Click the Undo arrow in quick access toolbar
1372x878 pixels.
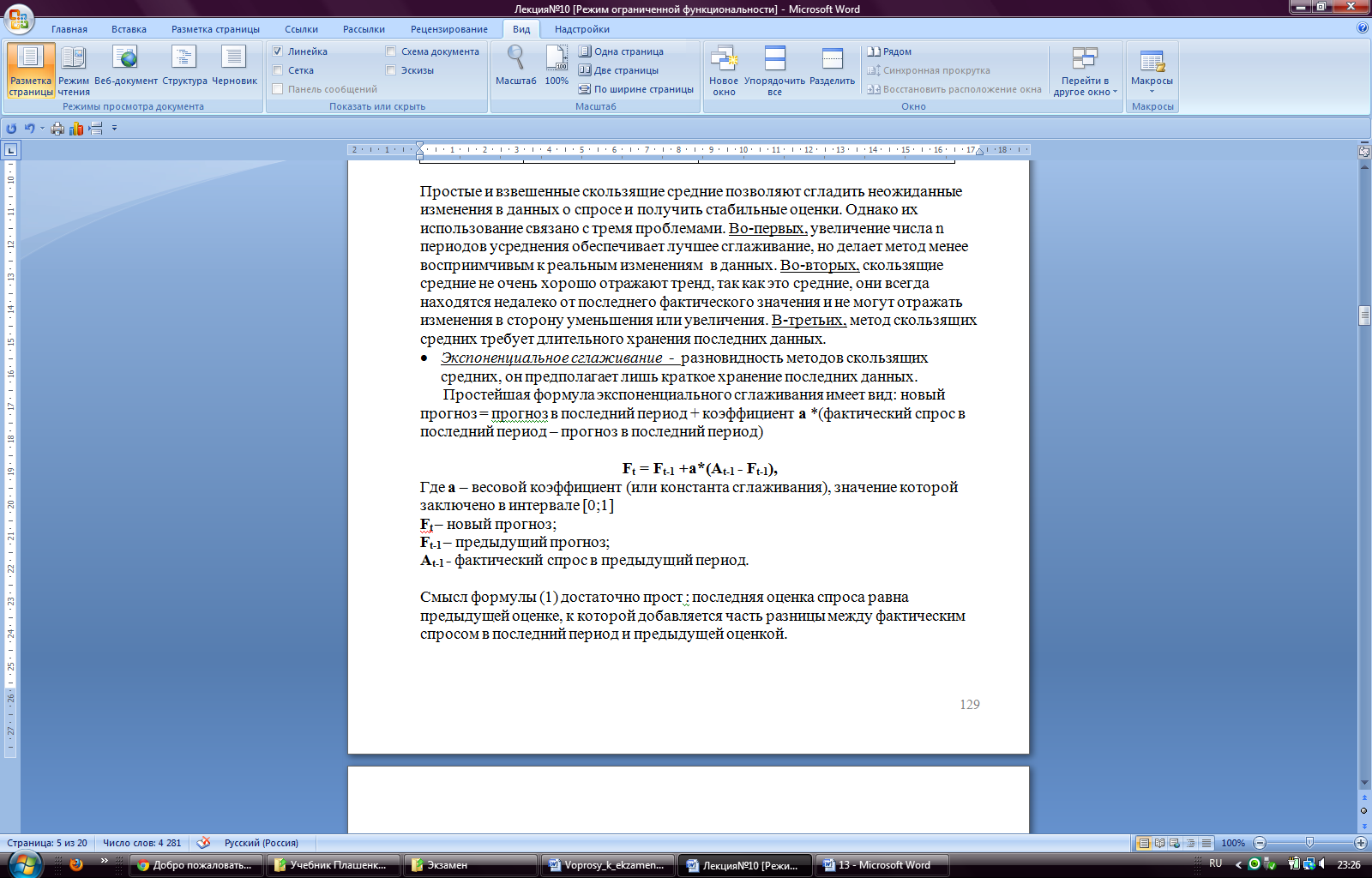point(29,129)
